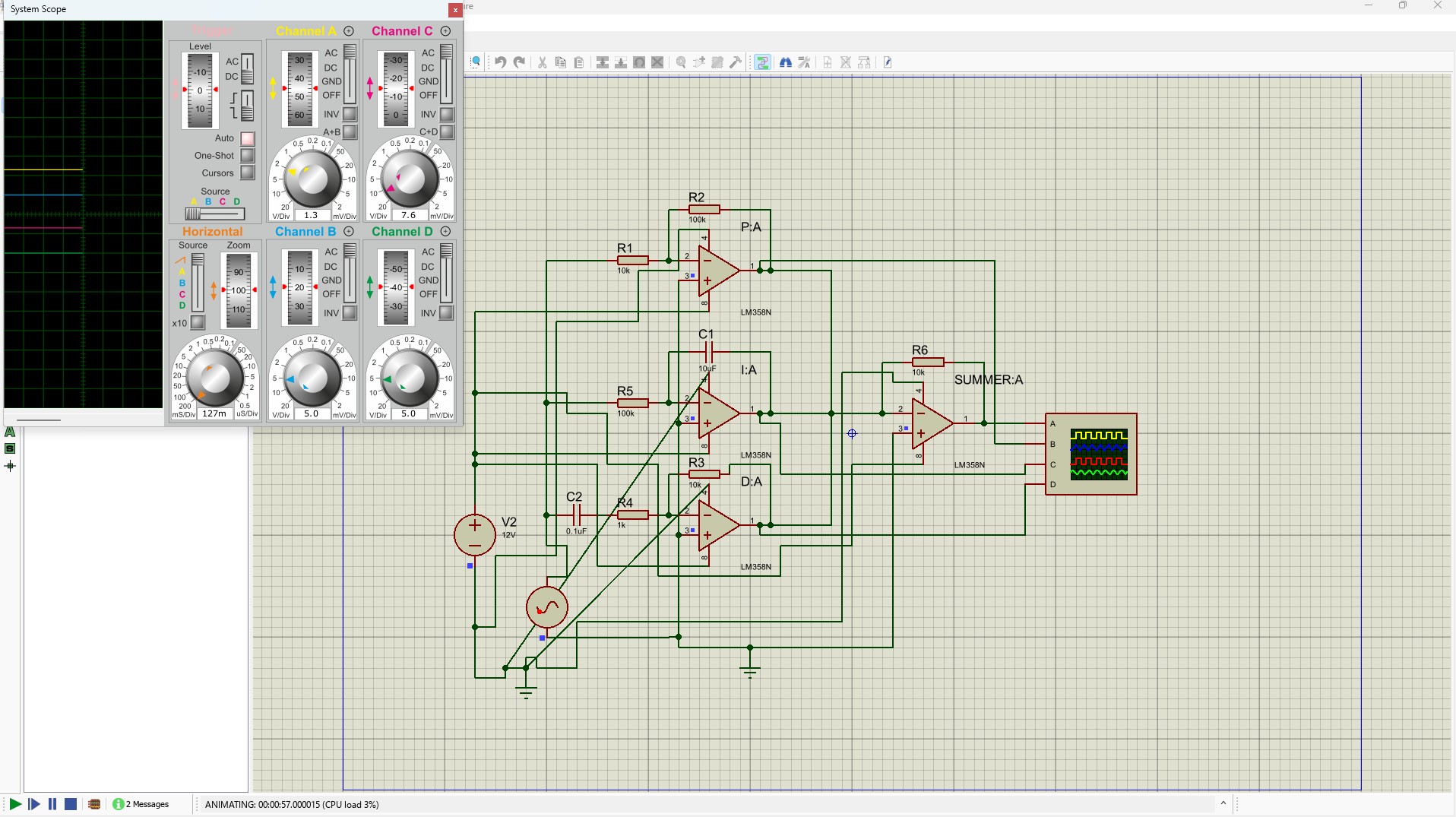This screenshot has width=1456, height=817.
Task: Click the hammer make-device icon
Action: click(x=736, y=62)
